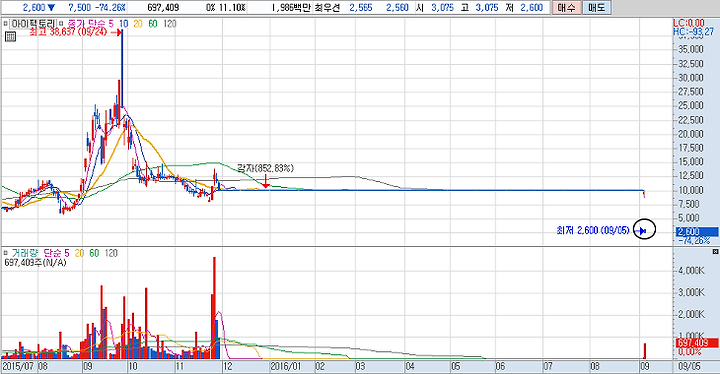Image resolution: width=720 pixels, height=374 pixels.
Task: Click the 최고 38,637 (09/24) high marker
Action: pos(68,32)
